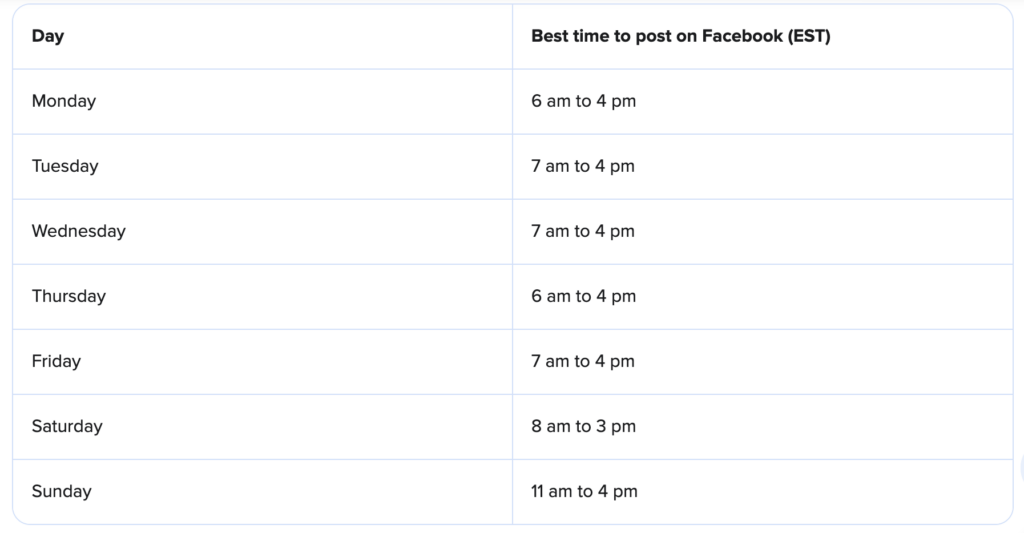Click the number "11" in the Sunday row
Screen dimensions: 1024x533
537,491
